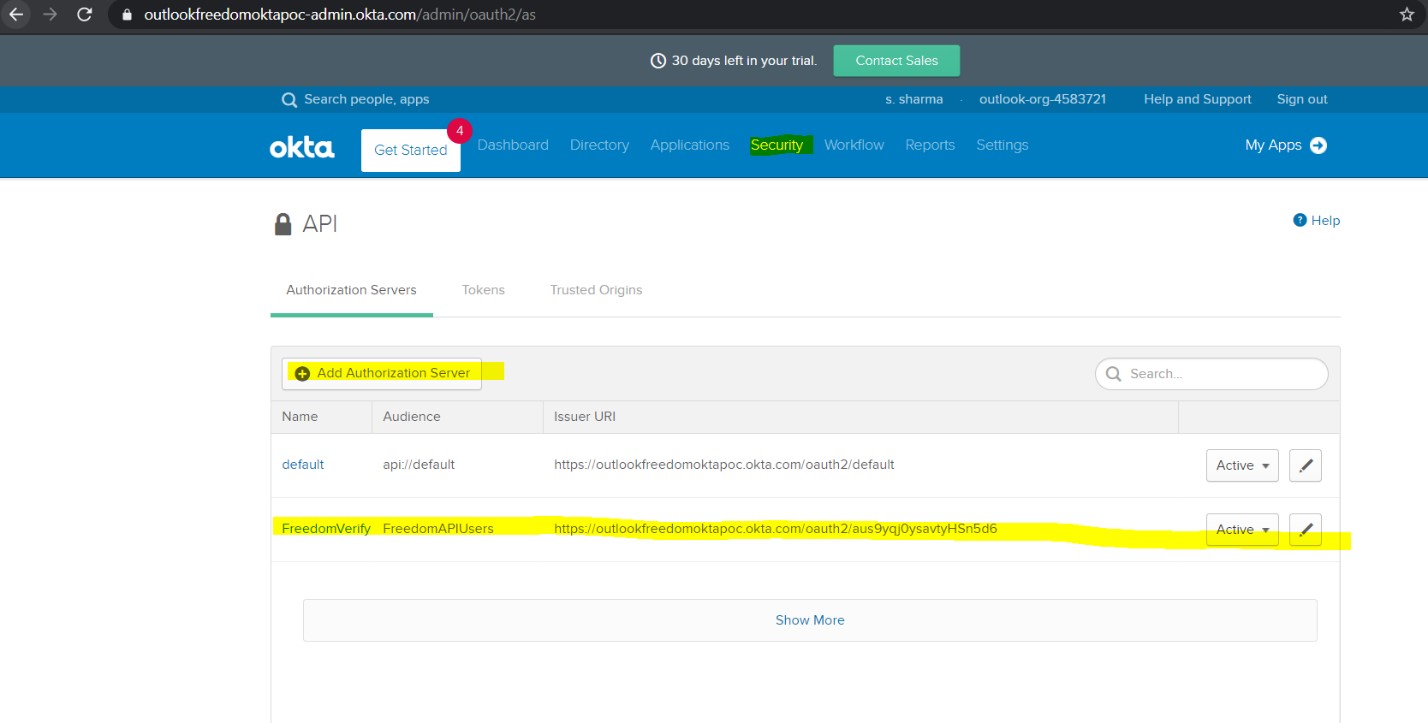Click the My Apps link
Image resolution: width=1428 pixels, height=723 pixels.
(1273, 145)
